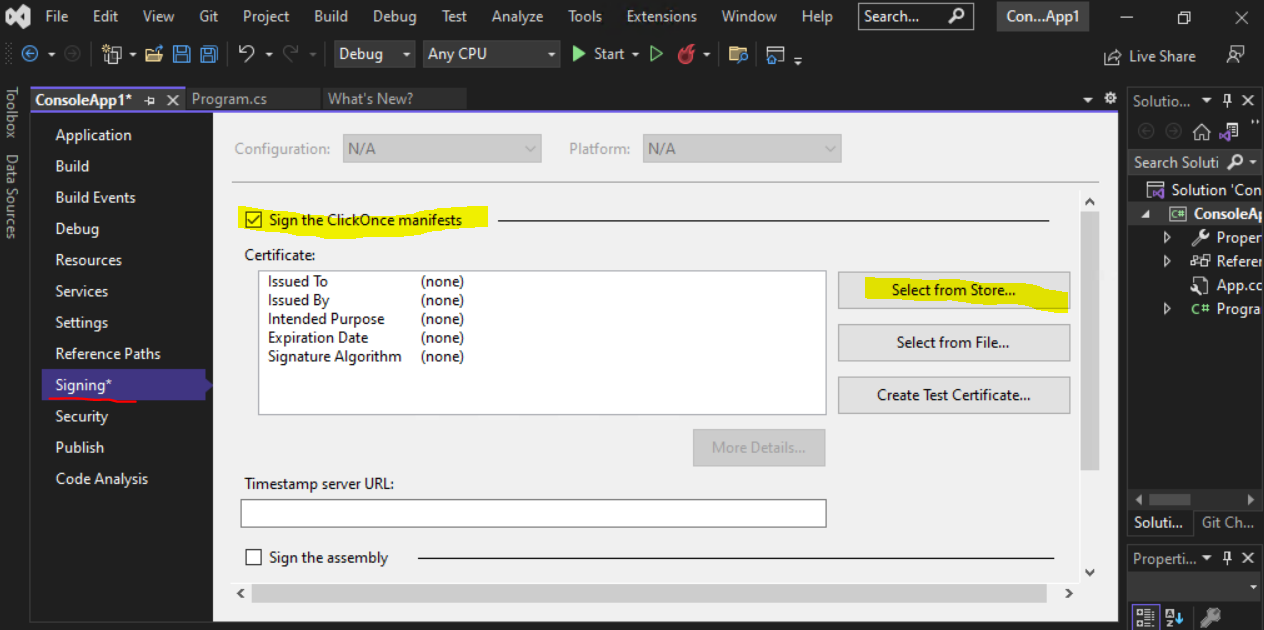Click the Home icon in Solution Explorer

tap(1203, 130)
